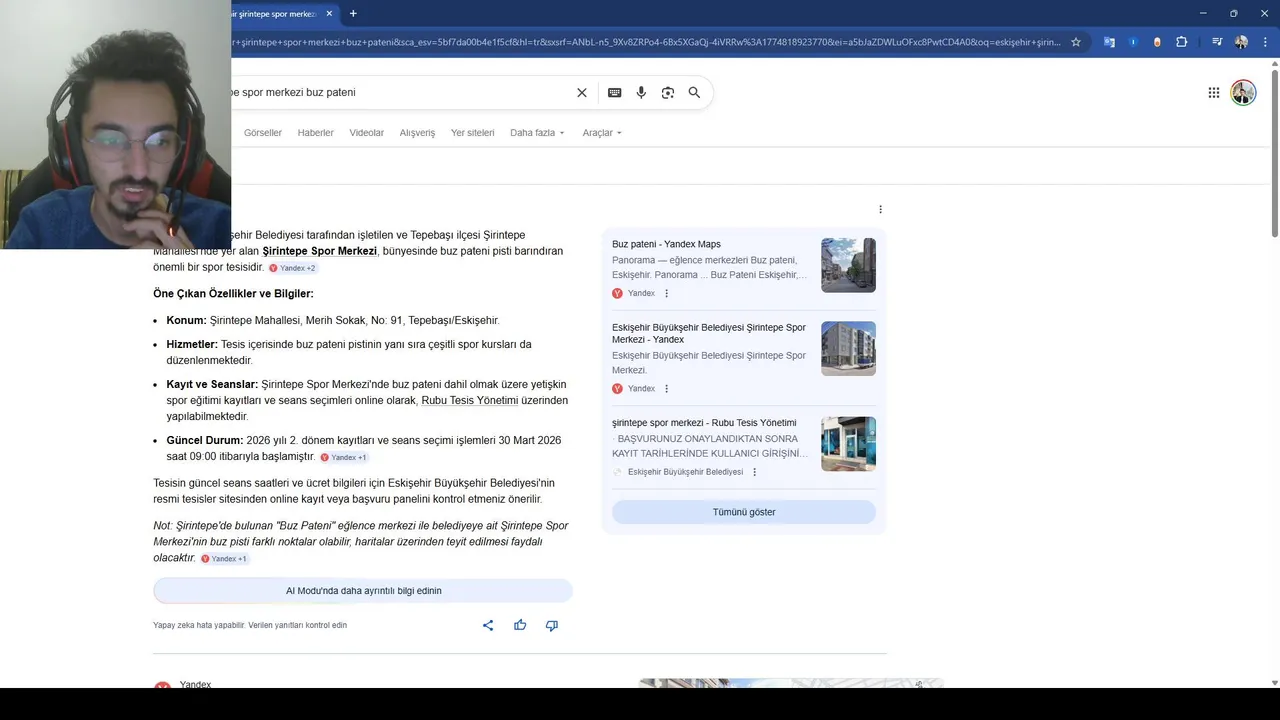Switch to the Videolar tab
This screenshot has height=720, width=1280.
click(366, 133)
